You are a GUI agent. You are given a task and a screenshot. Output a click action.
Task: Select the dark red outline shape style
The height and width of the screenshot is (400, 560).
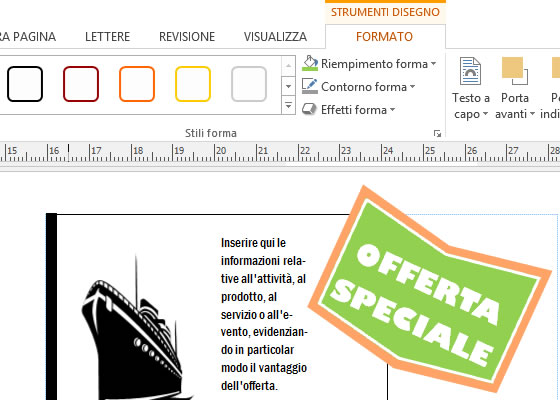click(81, 84)
